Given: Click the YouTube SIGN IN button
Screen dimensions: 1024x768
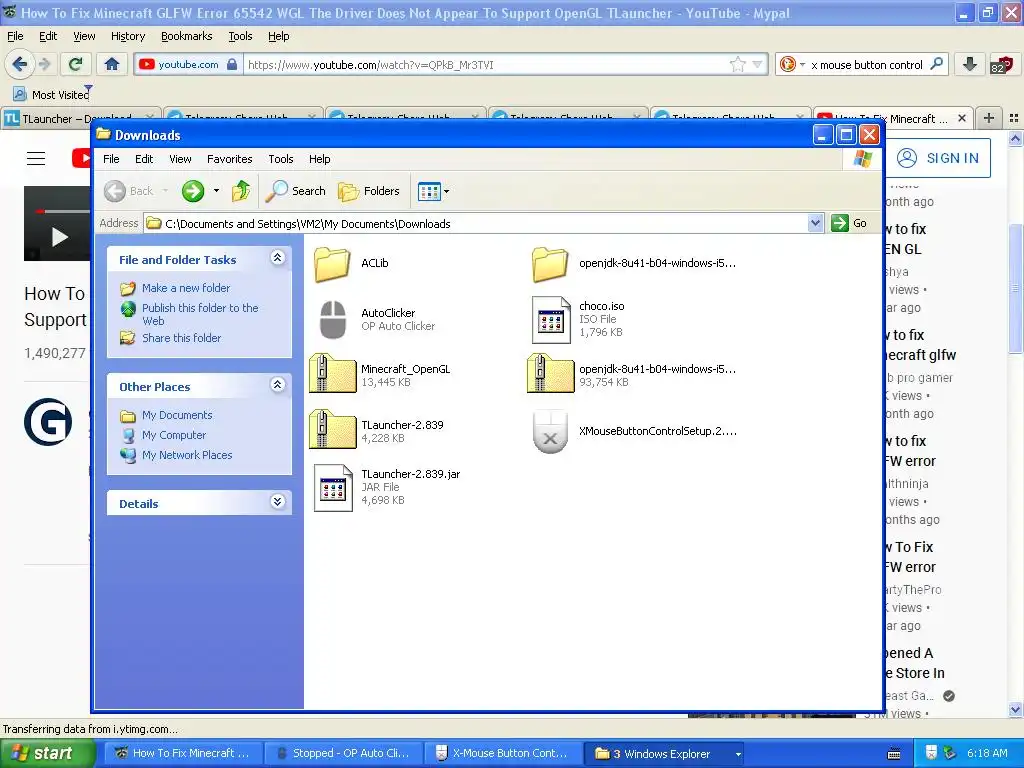Looking at the screenshot, I should (938, 158).
